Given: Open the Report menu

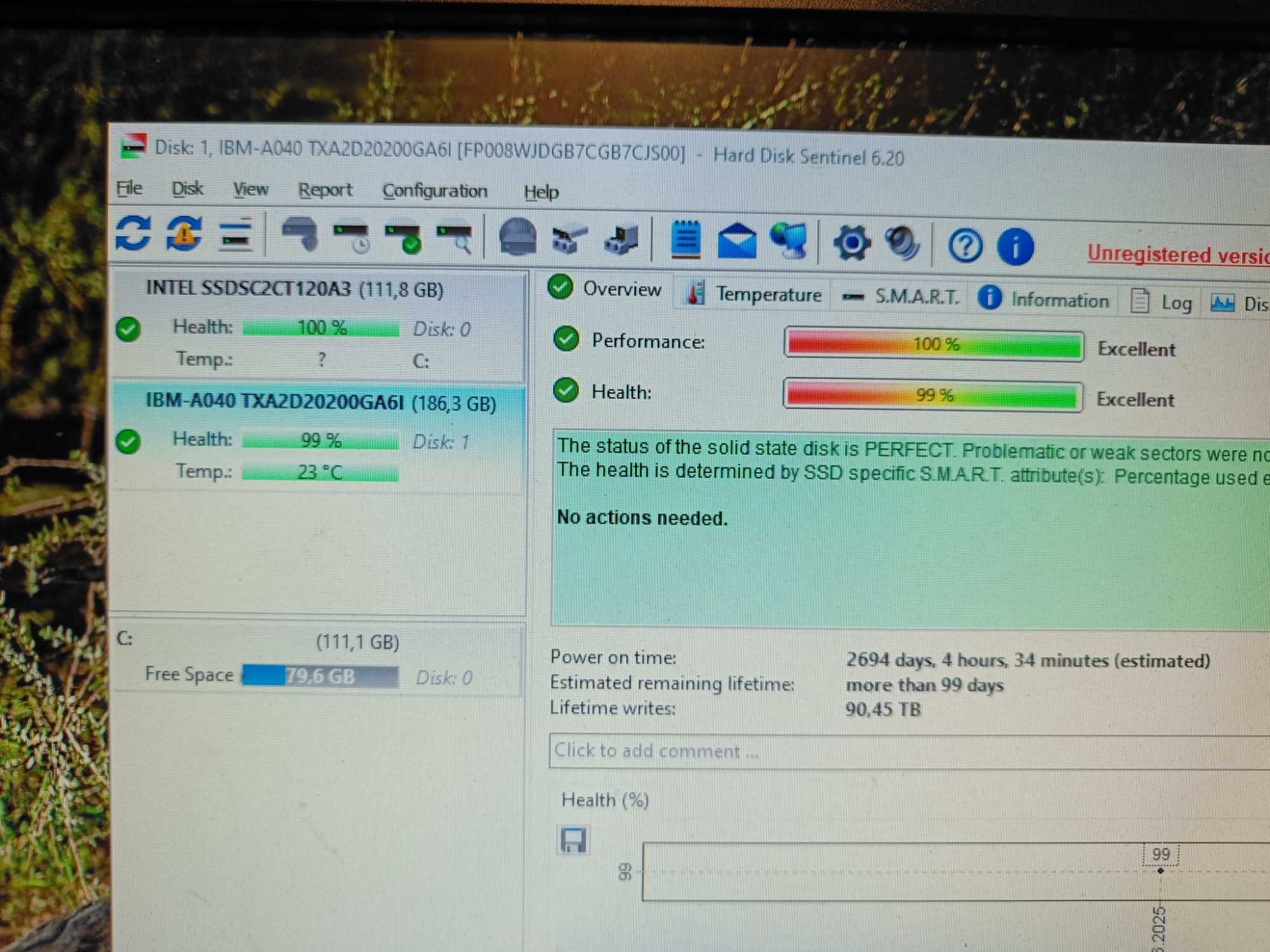Looking at the screenshot, I should click(325, 190).
